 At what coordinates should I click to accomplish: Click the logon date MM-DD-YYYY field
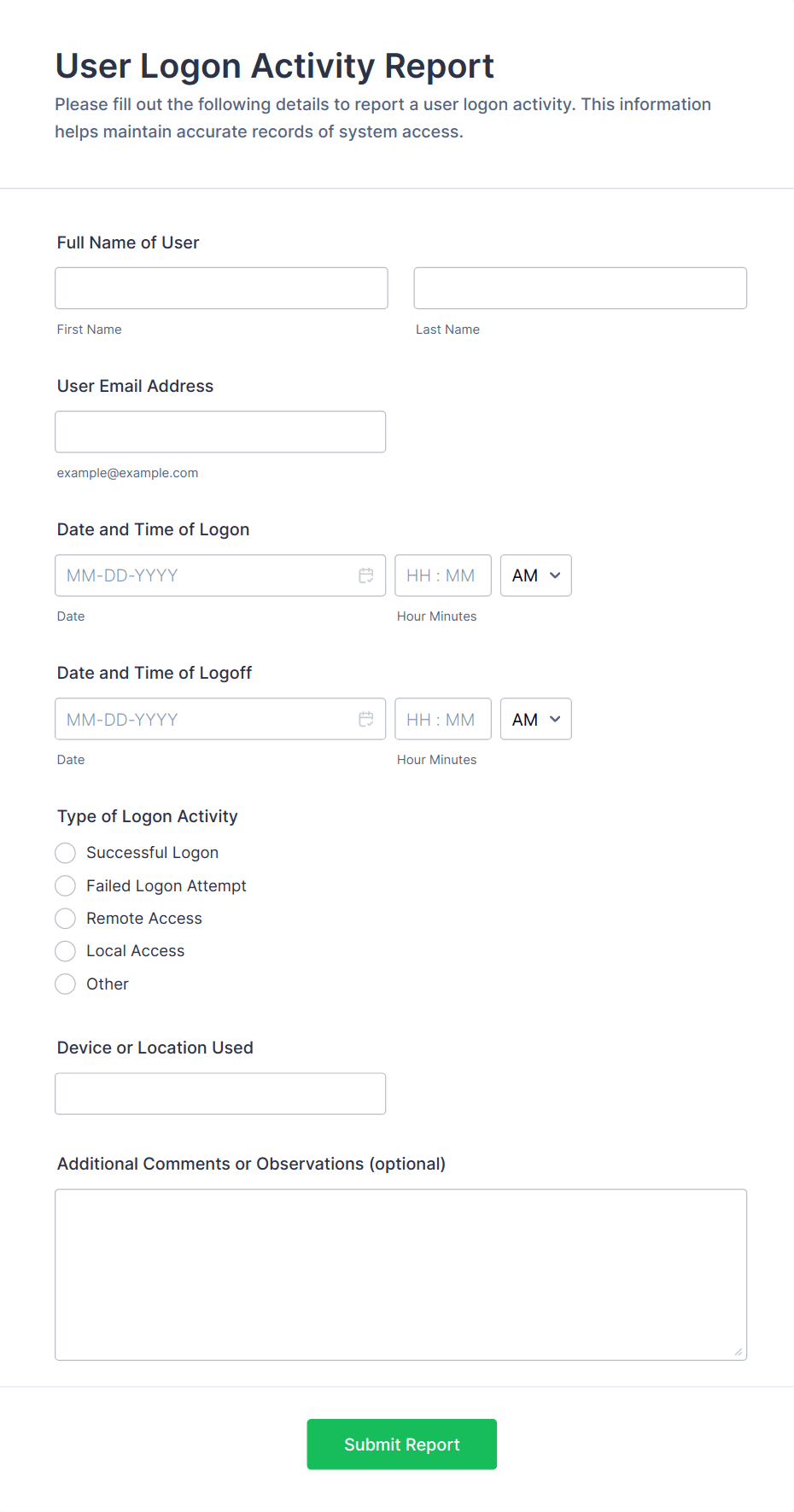coord(205,575)
